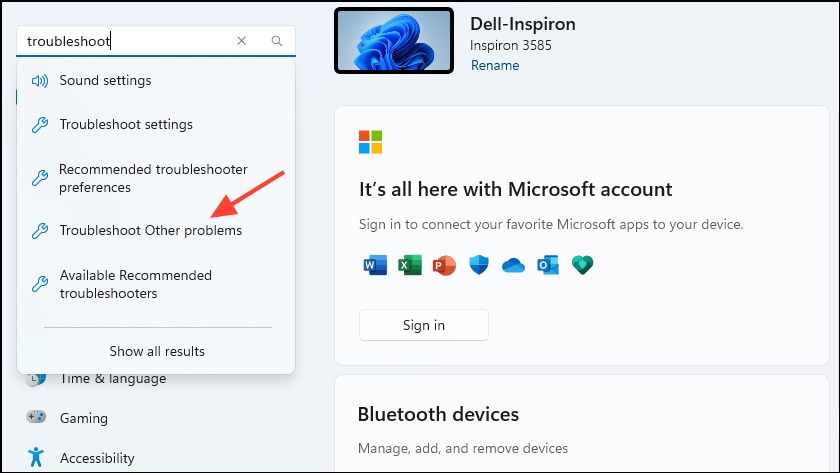
Task: Open Sound settings search result
Action: click(x=156, y=80)
